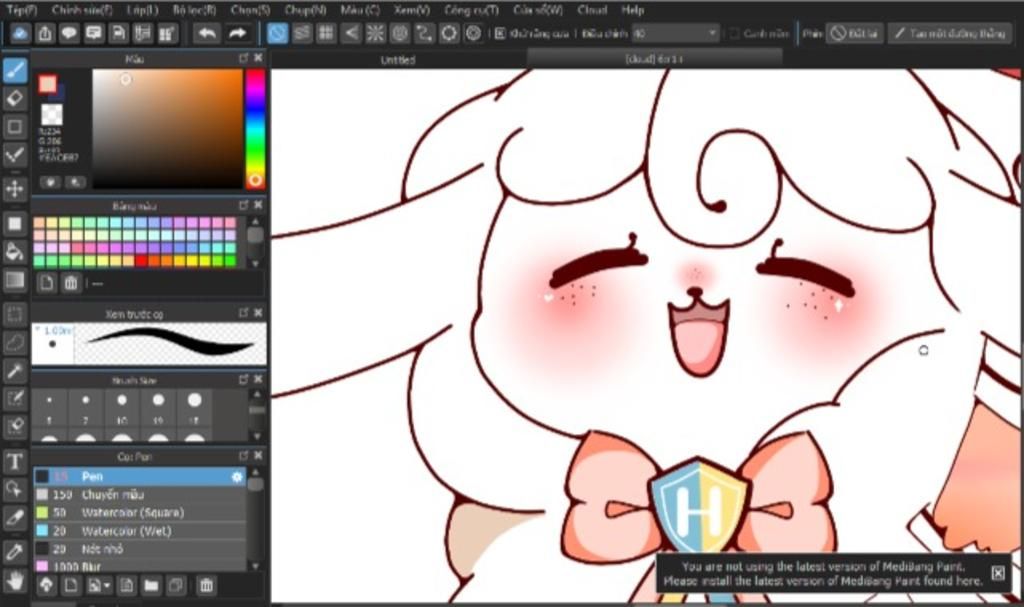
Task: Click the foreground color swatch
Action: coord(47,84)
